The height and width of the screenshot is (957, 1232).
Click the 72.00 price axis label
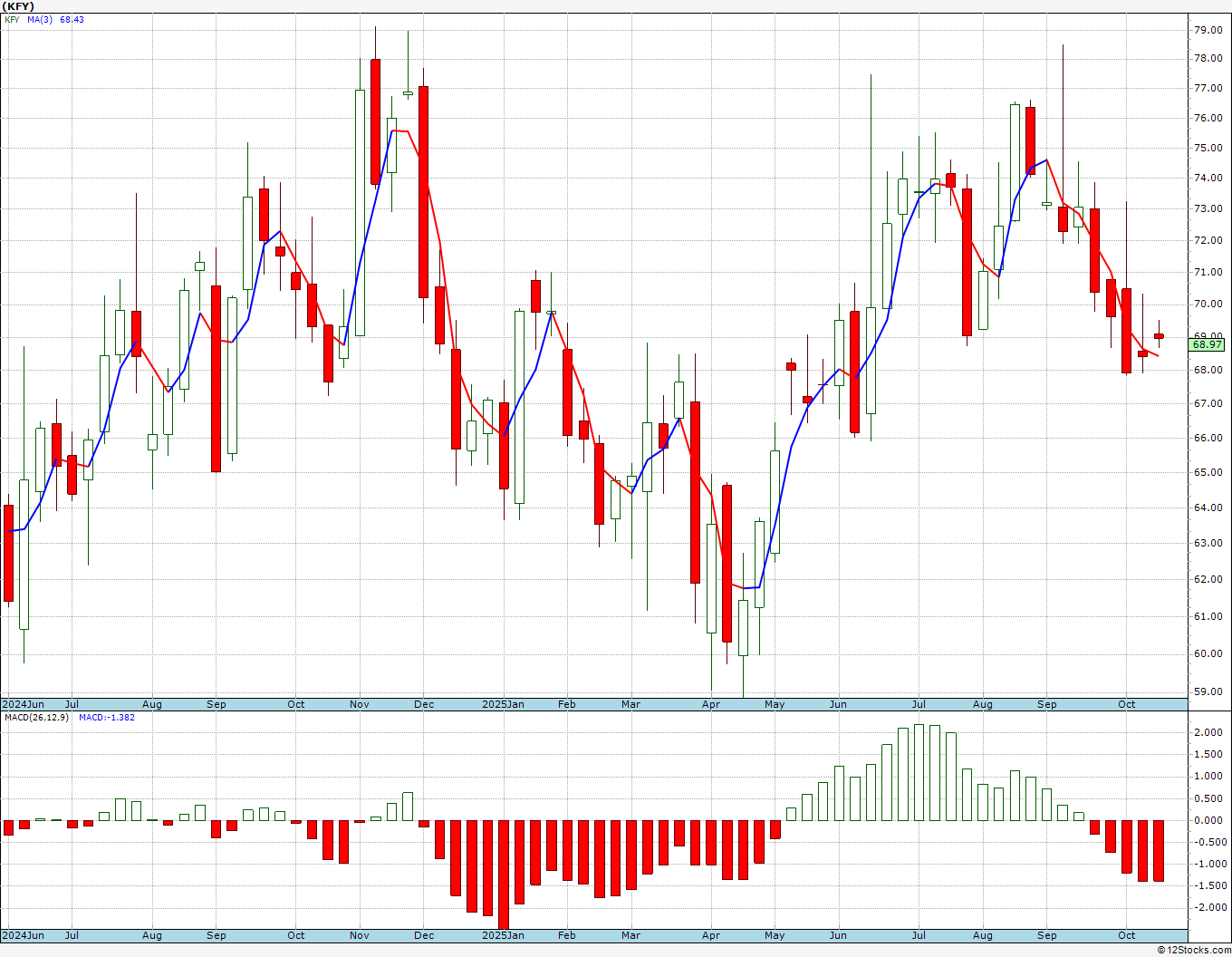1208,240
